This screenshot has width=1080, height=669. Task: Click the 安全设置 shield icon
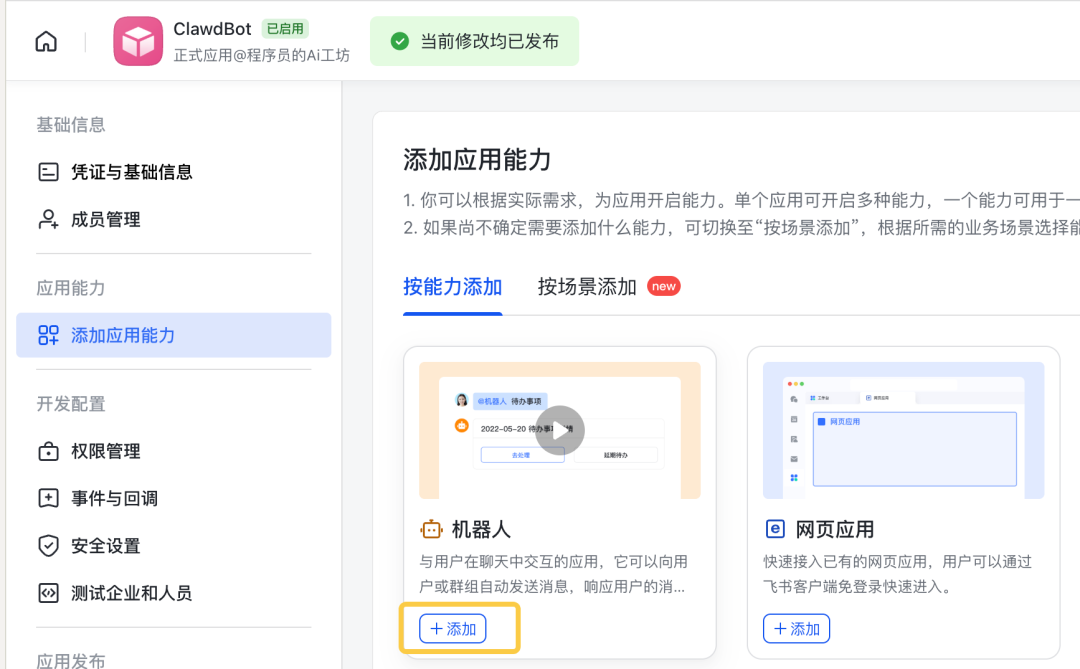(48, 546)
